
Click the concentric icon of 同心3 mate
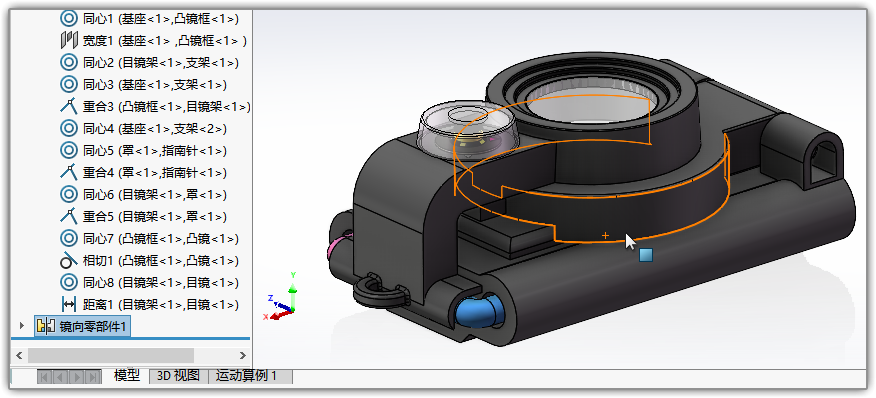pyautogui.click(x=69, y=84)
